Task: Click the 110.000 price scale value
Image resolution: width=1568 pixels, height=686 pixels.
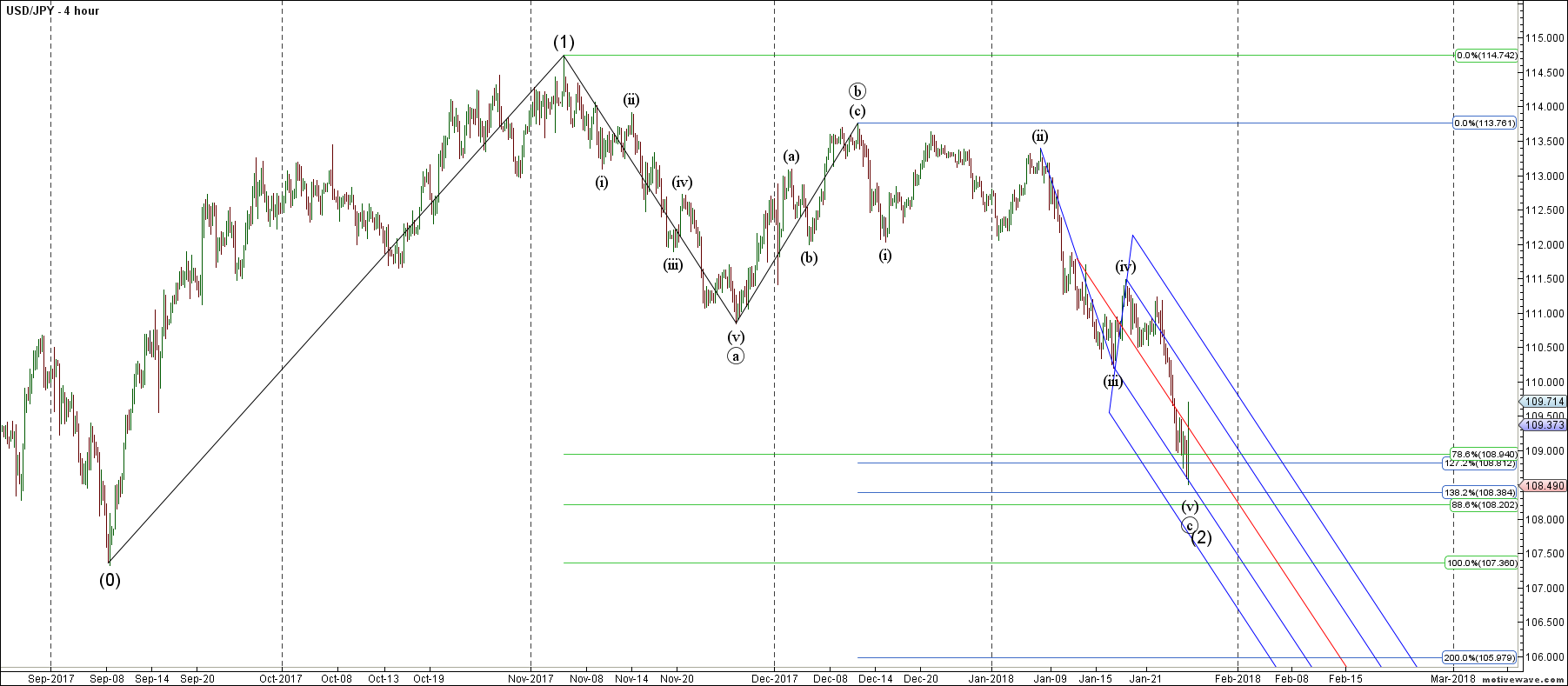Action: click(x=1545, y=382)
